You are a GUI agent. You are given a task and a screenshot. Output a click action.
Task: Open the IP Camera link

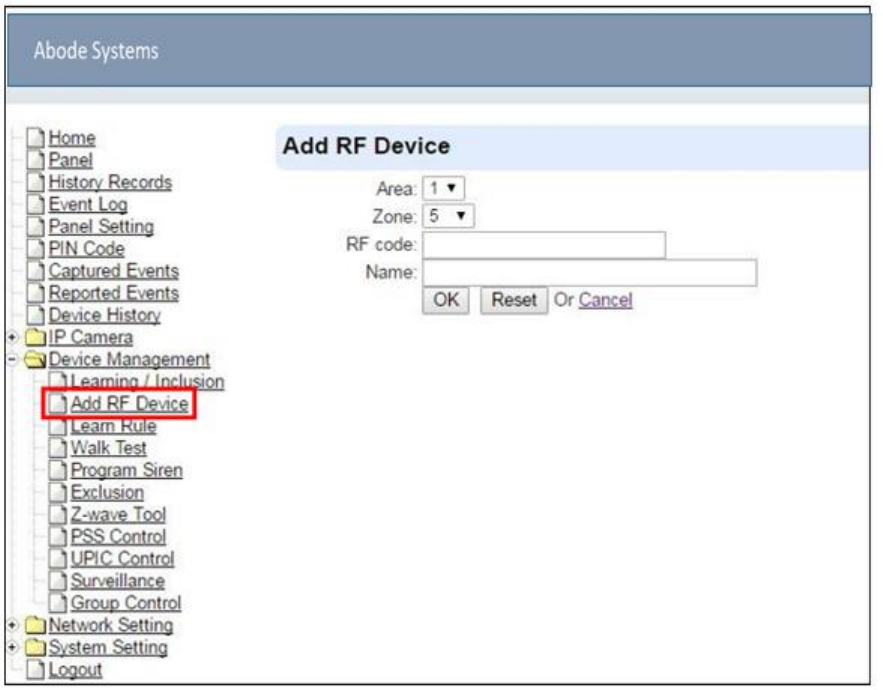pos(91,337)
